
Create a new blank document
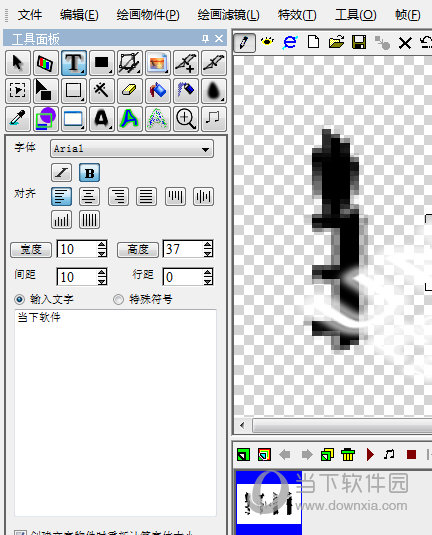(x=313, y=42)
